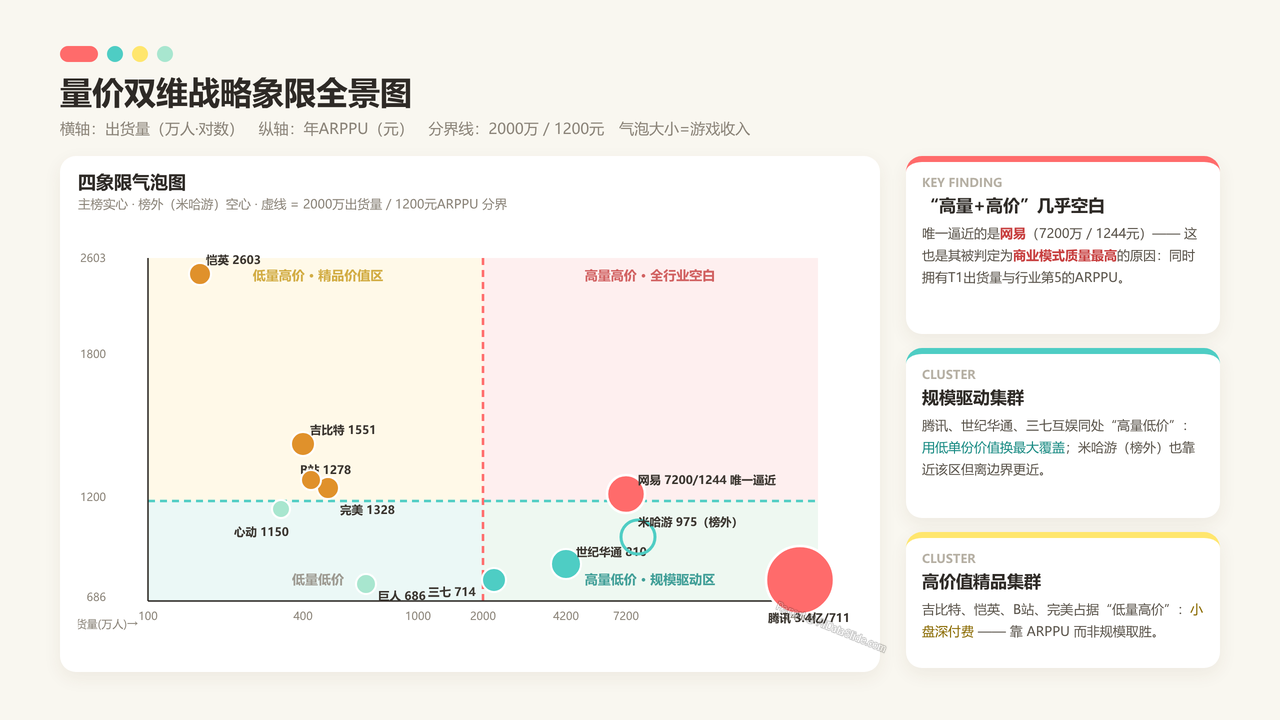Click the large red 腾讯 bubble
This screenshot has height=720, width=1280.
(x=800, y=580)
